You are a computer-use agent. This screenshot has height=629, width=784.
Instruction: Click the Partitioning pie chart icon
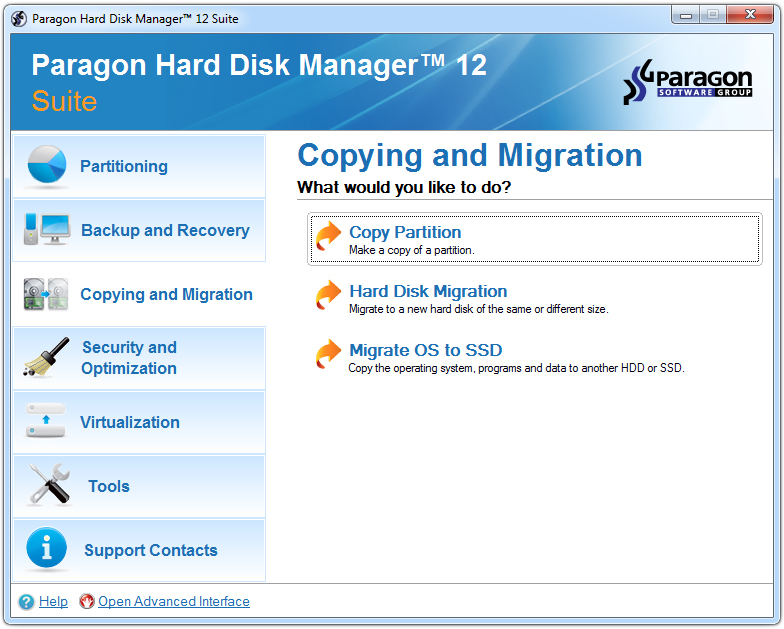[47, 164]
